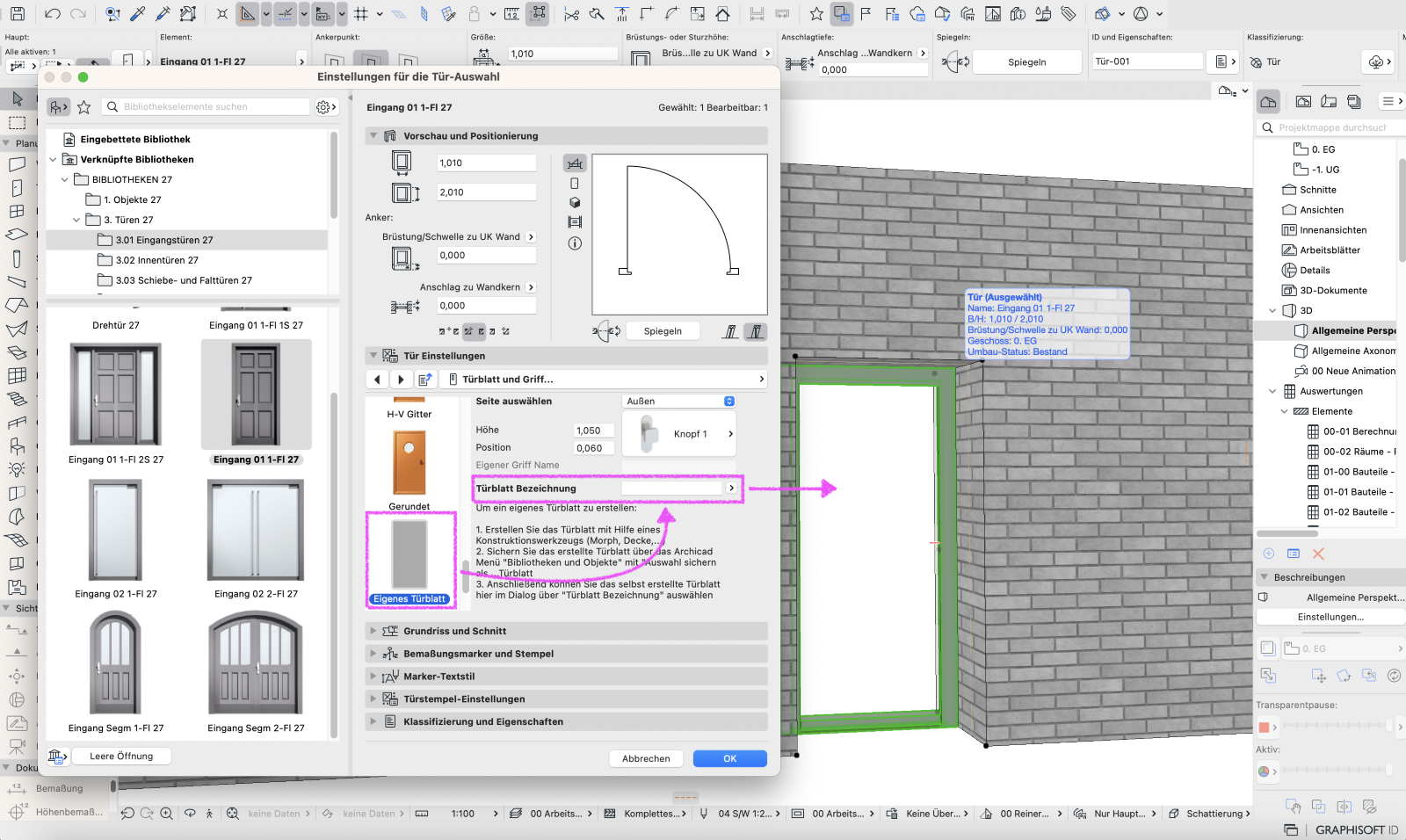Select the first Ankerpunkt option in info box

334,60
